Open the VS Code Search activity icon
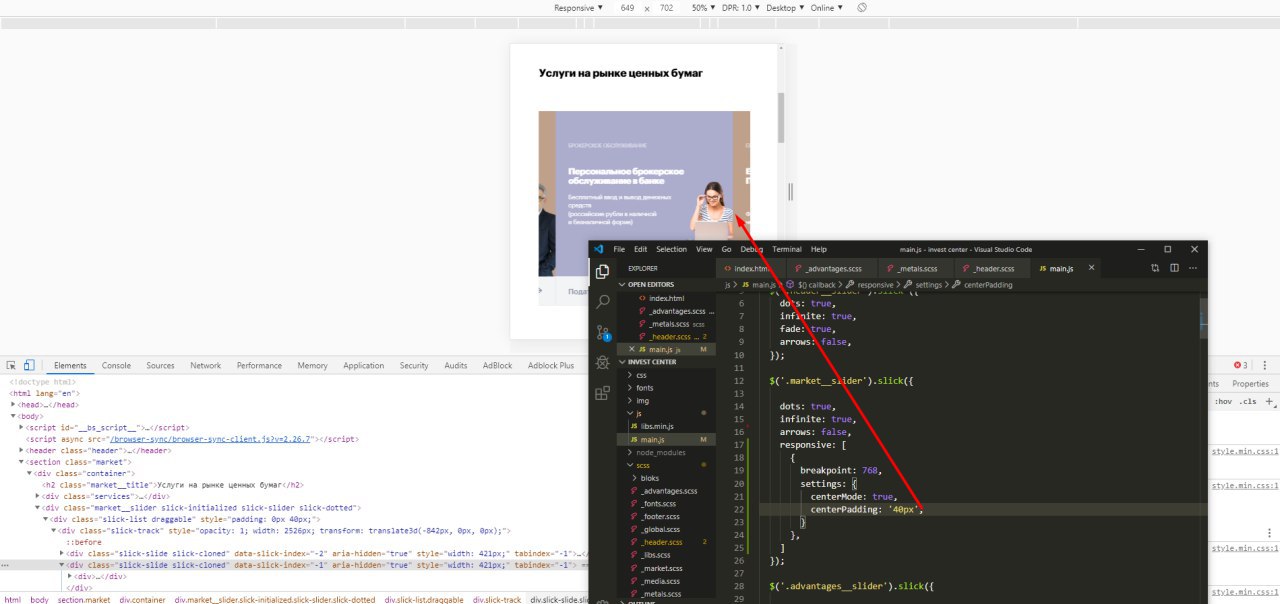The image size is (1280, 604). pyautogui.click(x=603, y=301)
